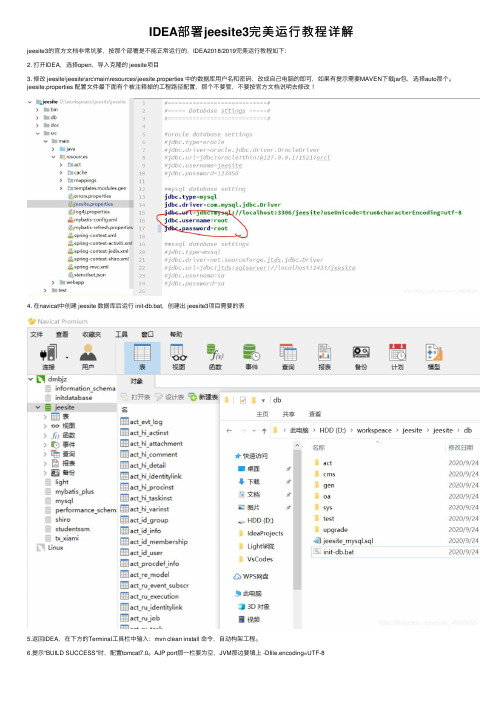Select the jeesite_mysql.sql file
This screenshot has width=504, height=713.
pos(343,541)
